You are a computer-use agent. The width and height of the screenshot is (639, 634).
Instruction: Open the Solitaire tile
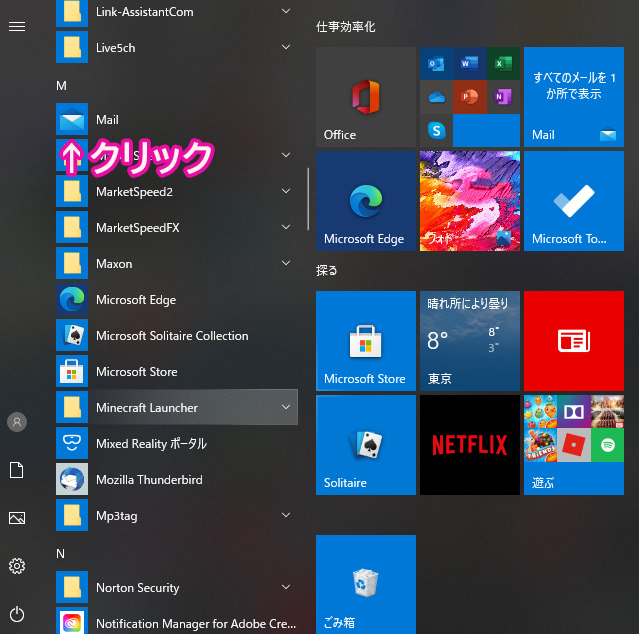click(366, 445)
